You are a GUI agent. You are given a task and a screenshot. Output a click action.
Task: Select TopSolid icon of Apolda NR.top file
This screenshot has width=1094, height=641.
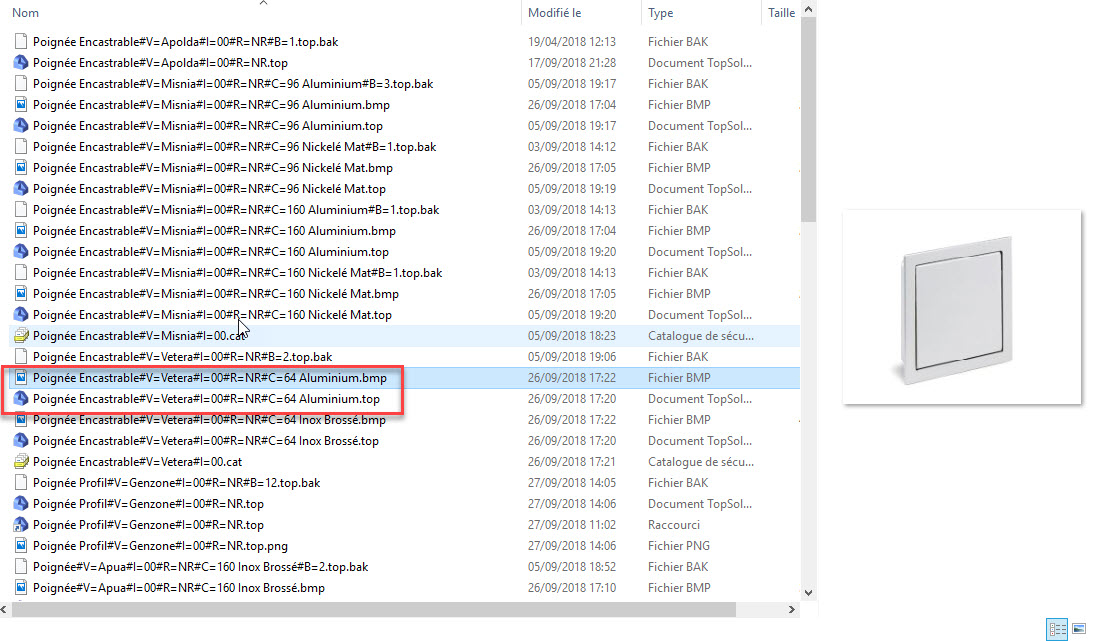21,63
